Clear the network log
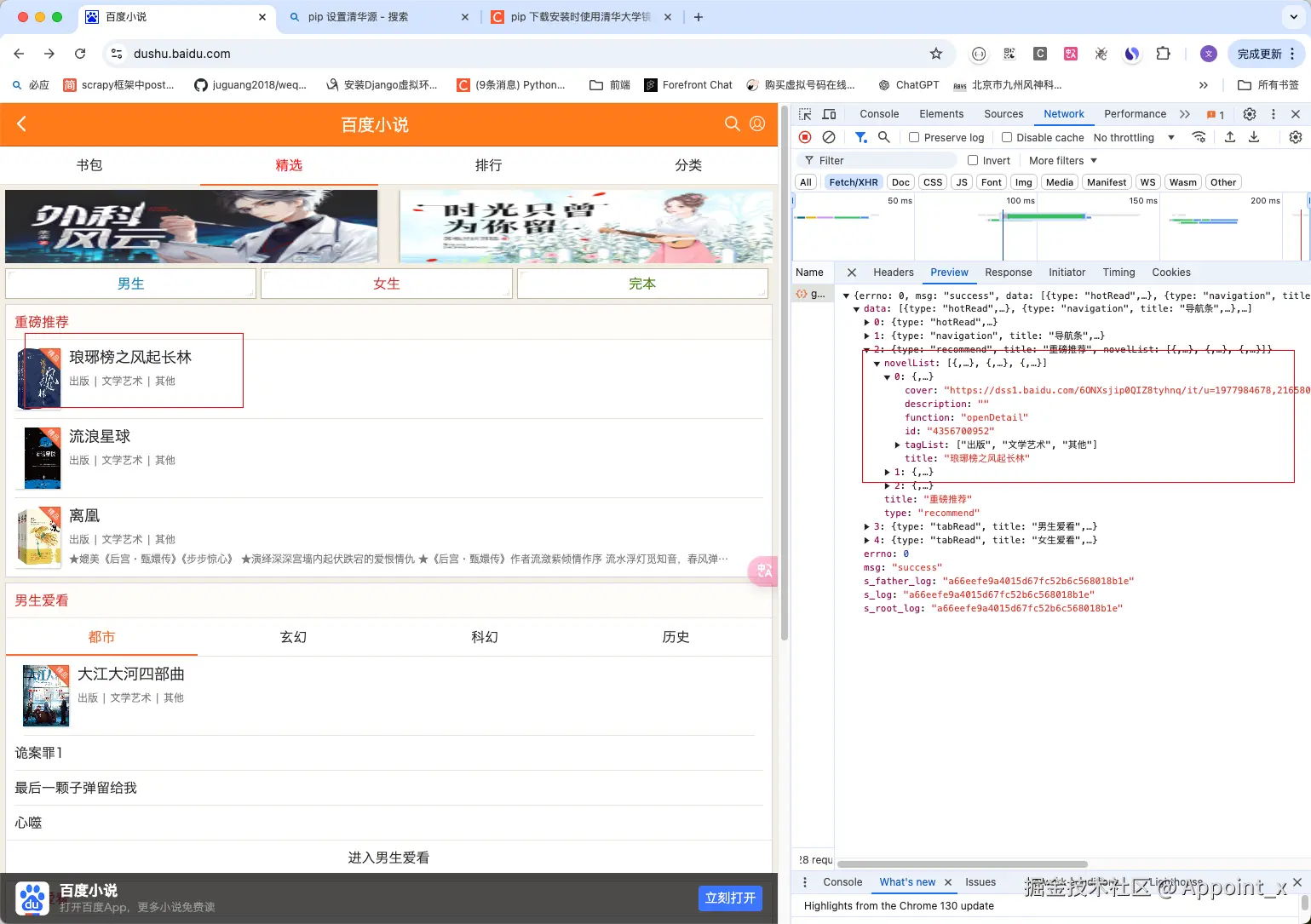This screenshot has width=1311, height=924. 829,137
